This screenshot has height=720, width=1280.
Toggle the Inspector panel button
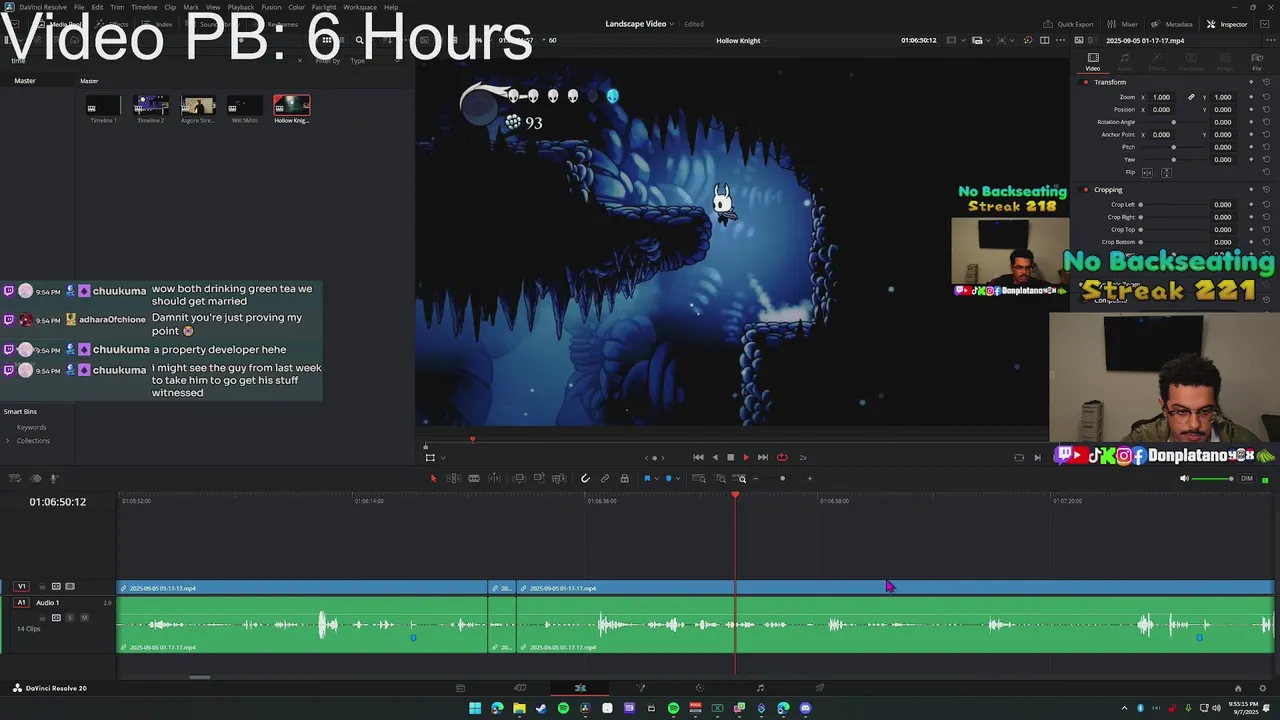[1227, 24]
